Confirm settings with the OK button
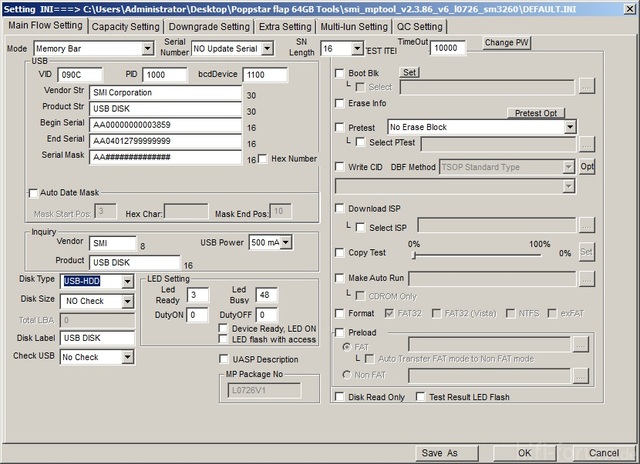 tap(523, 453)
